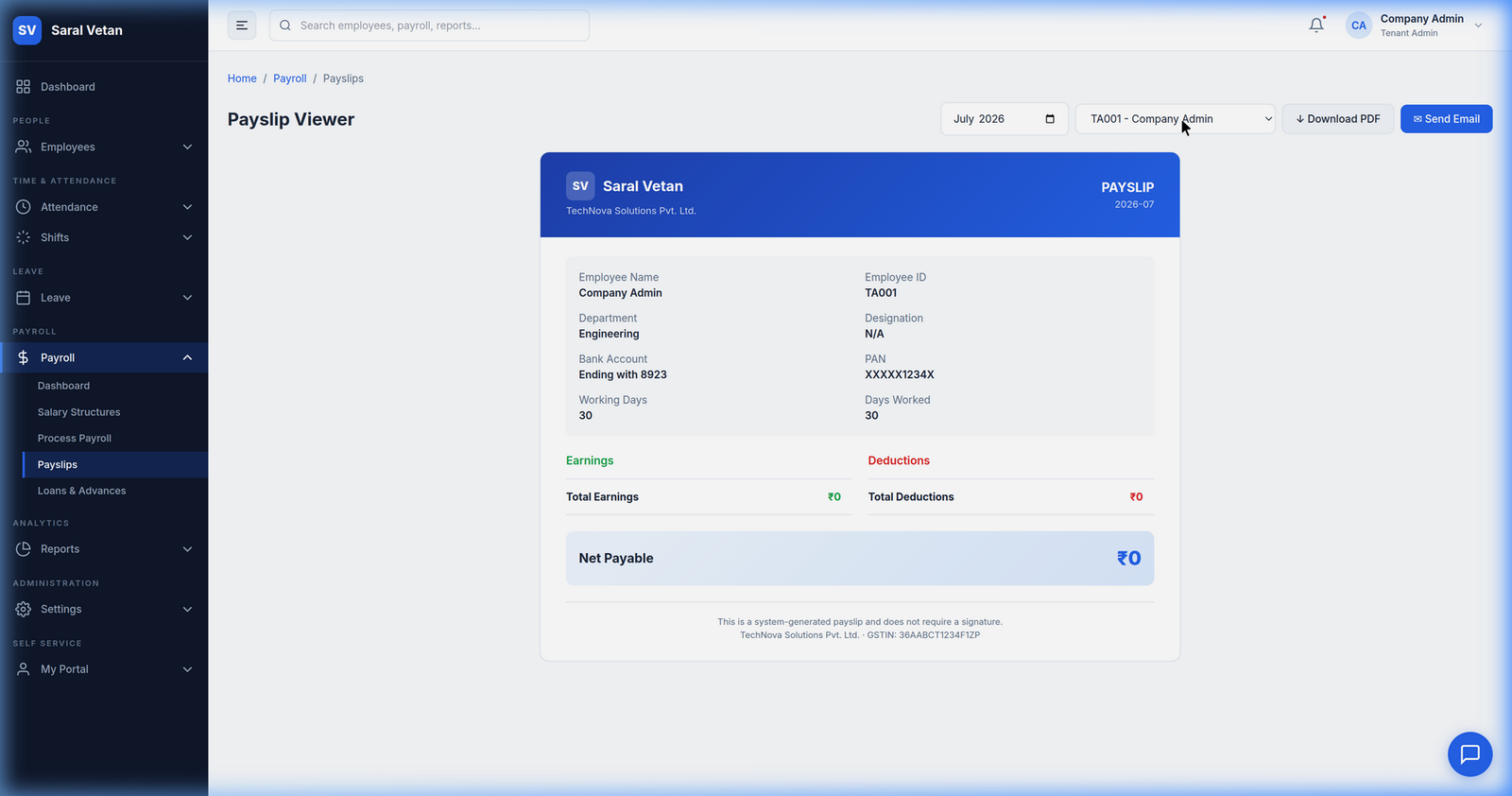Click the July 2026 month field

click(1005, 119)
